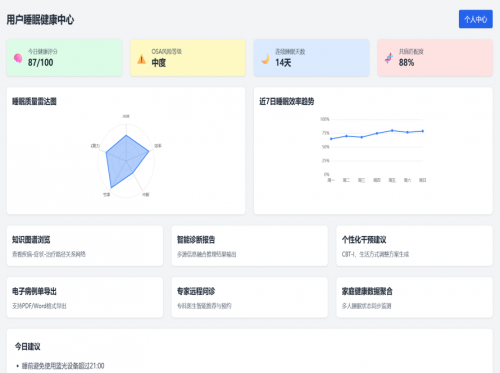The height and width of the screenshot is (373, 500).
Task: Click the DNA helix icon beside 88%
Action: (x=389, y=58)
